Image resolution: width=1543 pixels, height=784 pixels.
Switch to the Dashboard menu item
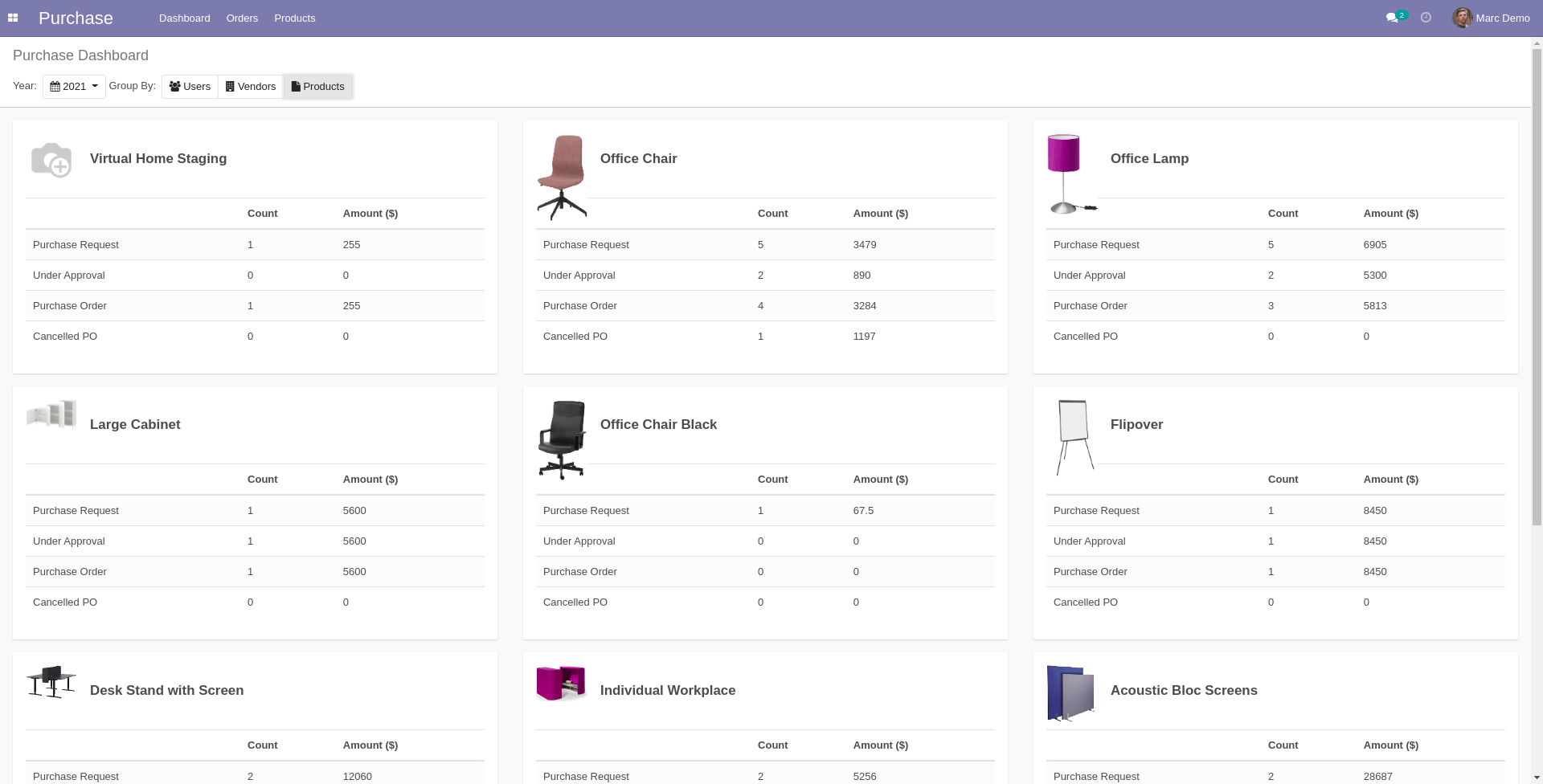point(184,18)
